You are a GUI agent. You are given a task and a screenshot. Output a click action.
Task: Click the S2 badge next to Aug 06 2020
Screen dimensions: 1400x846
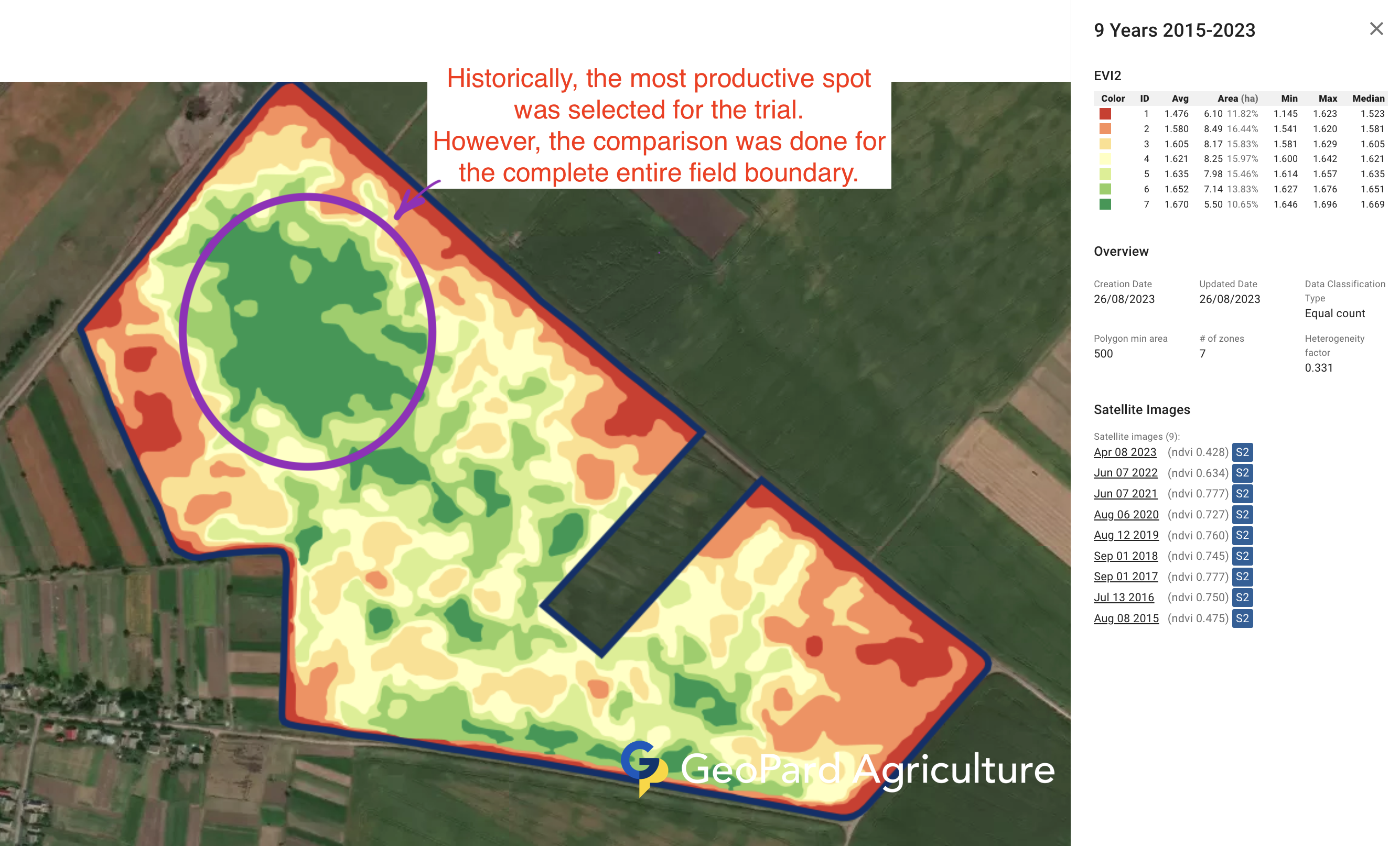[1242, 514]
